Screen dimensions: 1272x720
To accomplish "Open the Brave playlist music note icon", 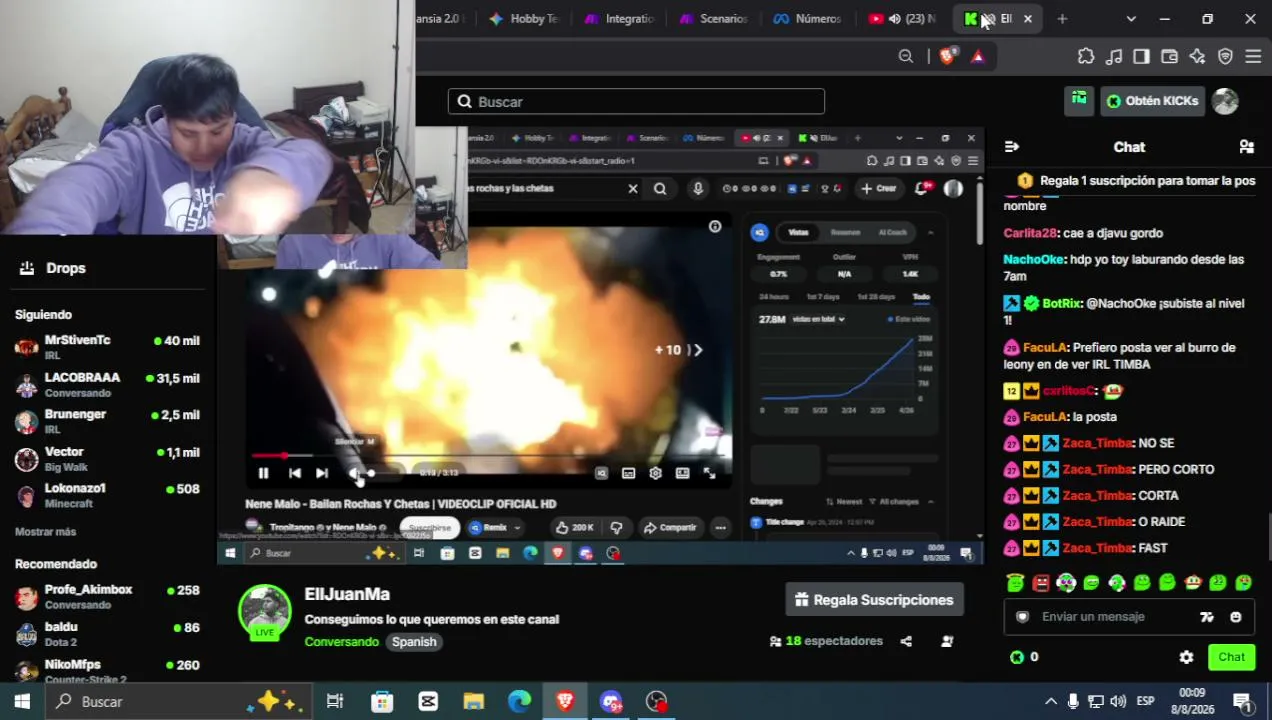I will pyautogui.click(x=1114, y=57).
